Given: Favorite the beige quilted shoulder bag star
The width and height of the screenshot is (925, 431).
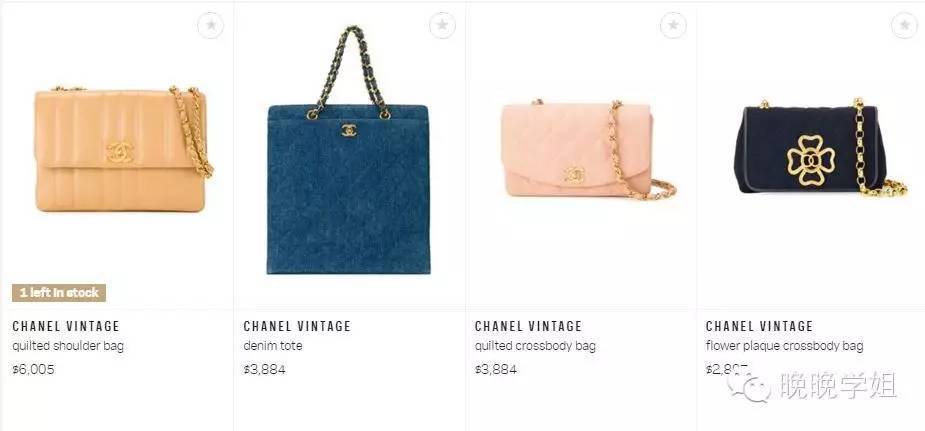Looking at the screenshot, I should pyautogui.click(x=211, y=25).
